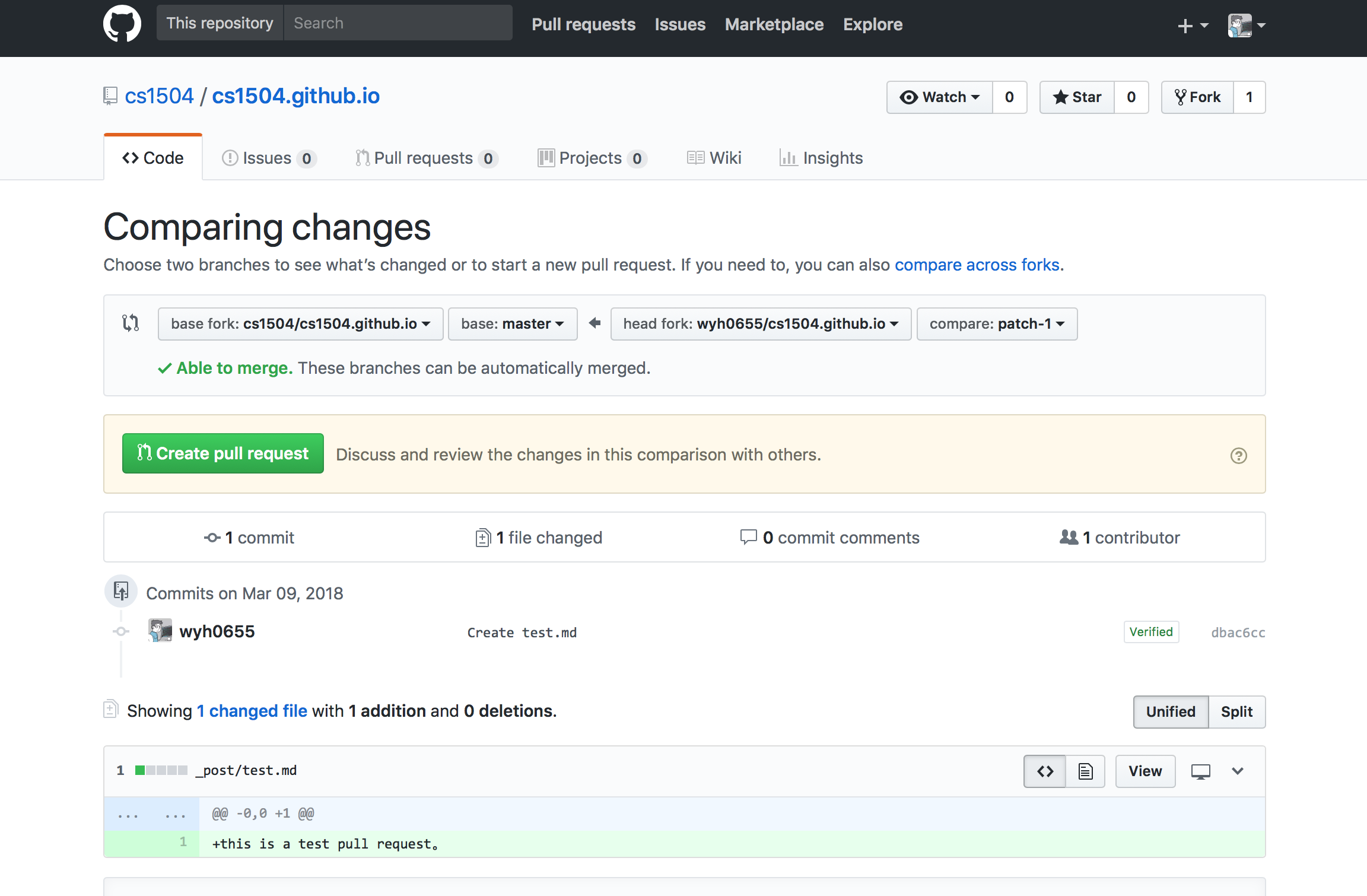This screenshot has height=896, width=1367.
Task: Click the Create pull request button
Action: tap(222, 453)
